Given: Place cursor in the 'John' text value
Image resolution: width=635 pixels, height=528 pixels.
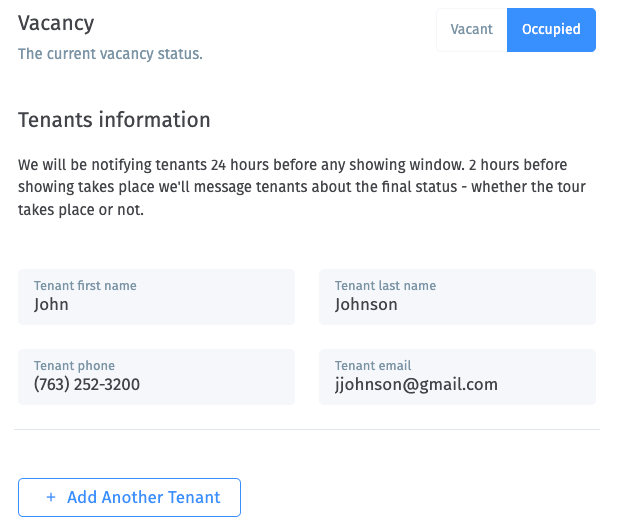Looking at the screenshot, I should pyautogui.click(x=51, y=305).
